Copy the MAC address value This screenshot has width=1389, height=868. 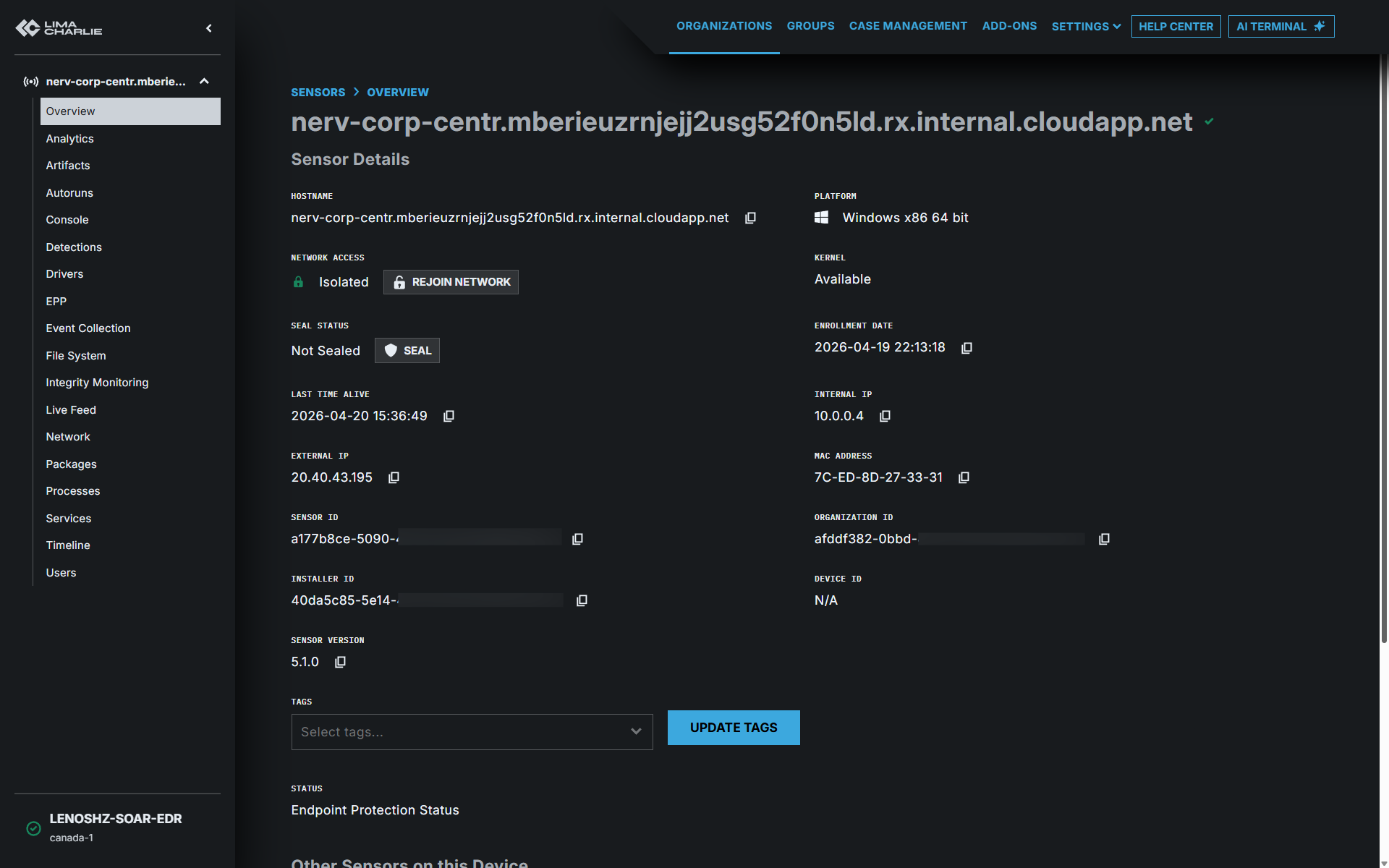pyautogui.click(x=964, y=477)
